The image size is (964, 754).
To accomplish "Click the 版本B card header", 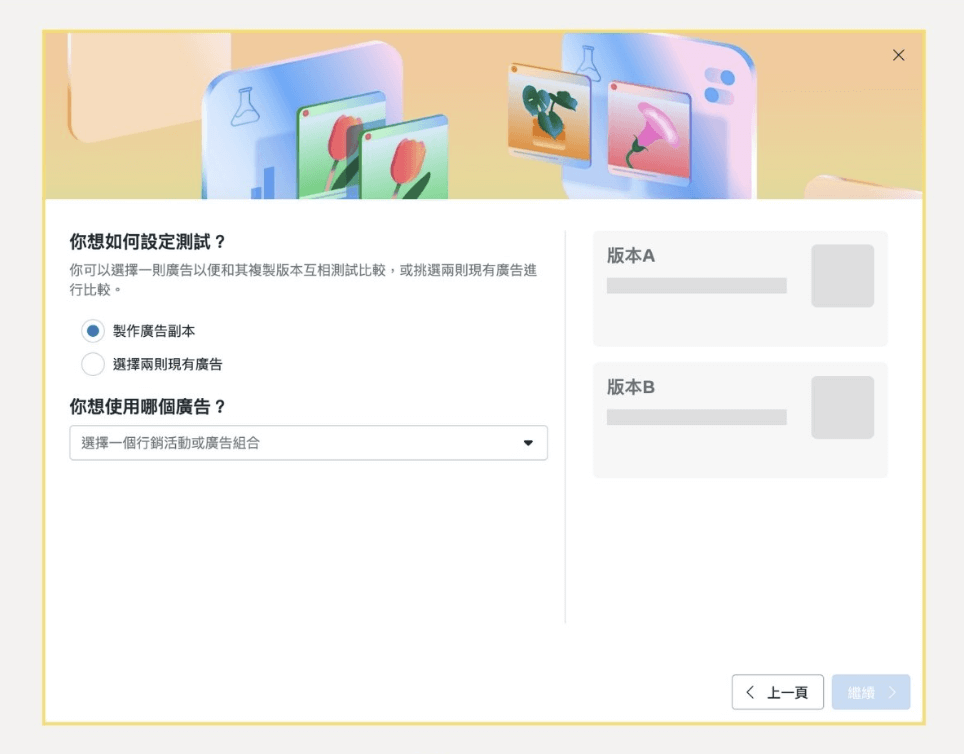I will click(629, 387).
